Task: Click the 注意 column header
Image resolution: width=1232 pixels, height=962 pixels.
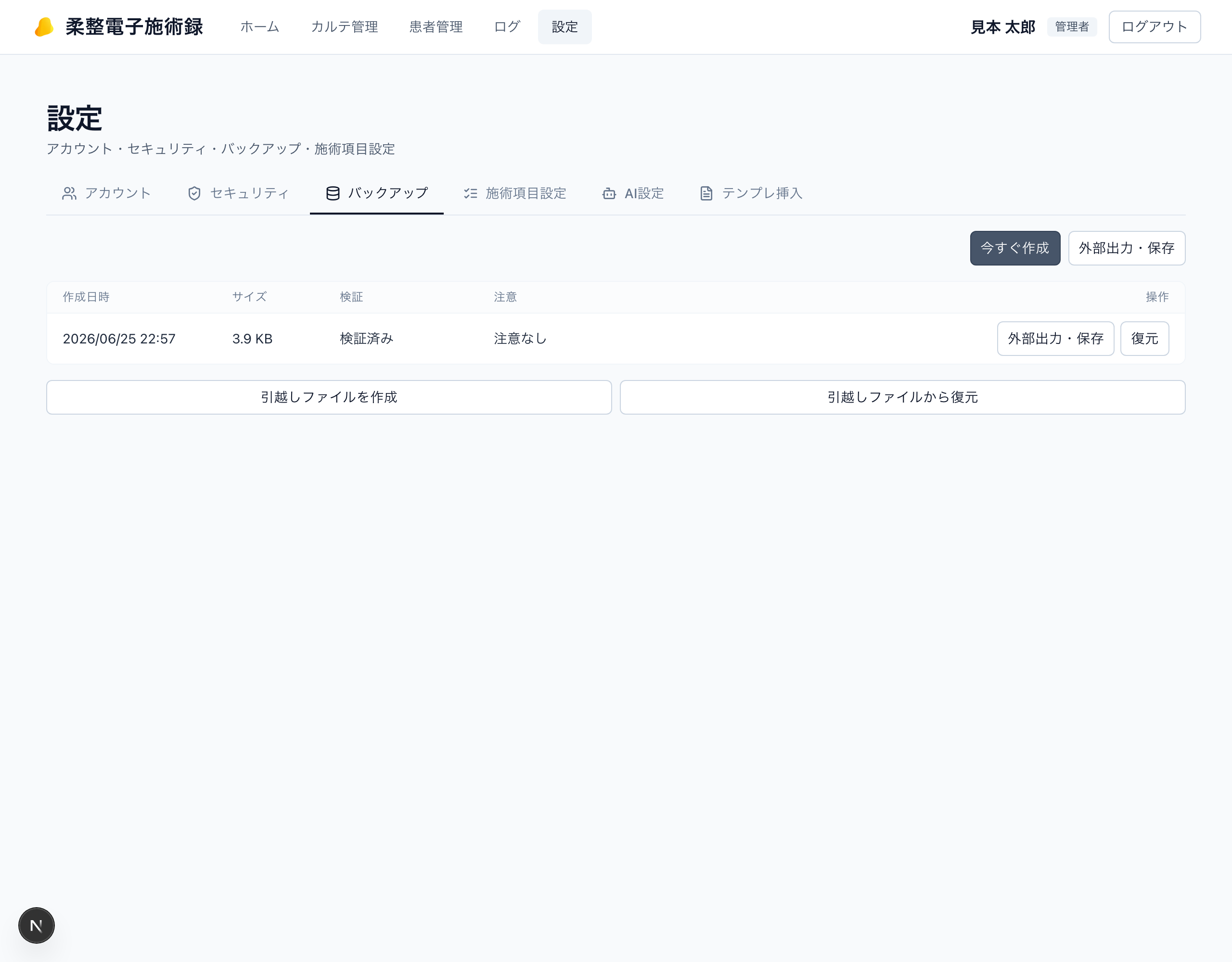Action: tap(505, 297)
